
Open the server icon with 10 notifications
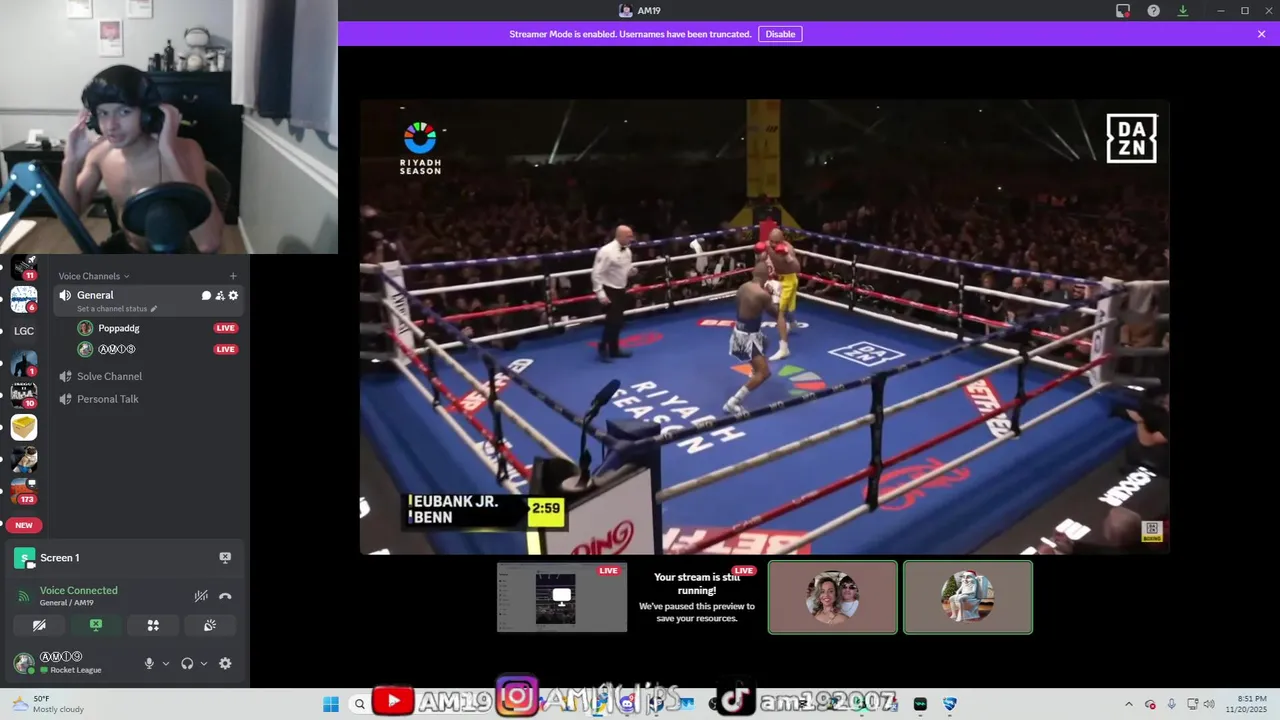click(24, 395)
